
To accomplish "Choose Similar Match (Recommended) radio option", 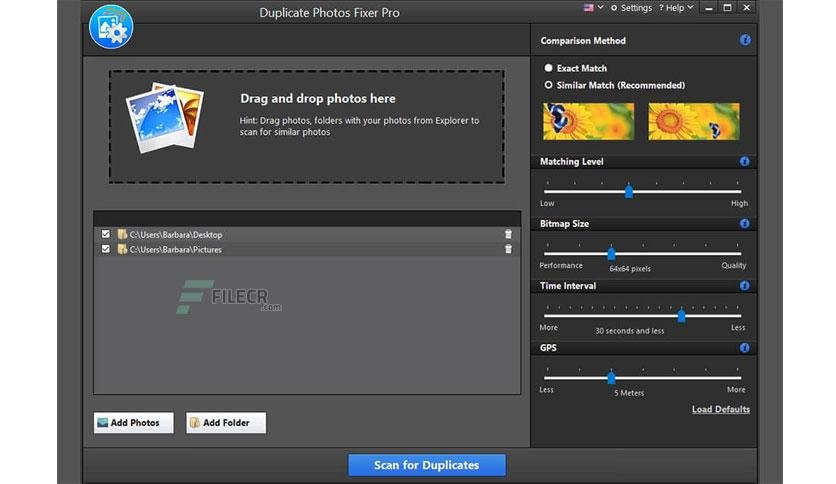I will (x=548, y=85).
